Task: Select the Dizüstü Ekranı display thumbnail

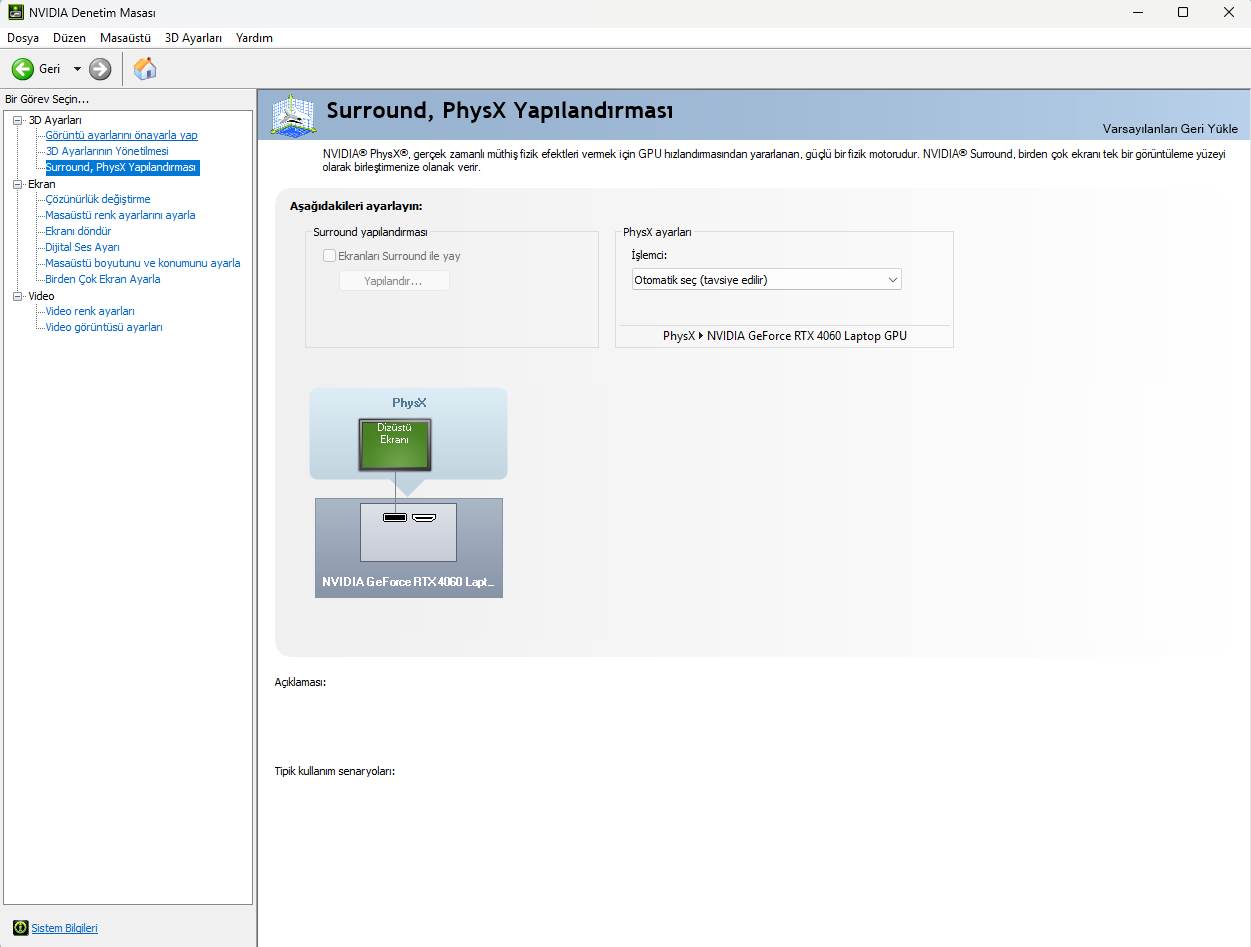Action: pyautogui.click(x=394, y=445)
